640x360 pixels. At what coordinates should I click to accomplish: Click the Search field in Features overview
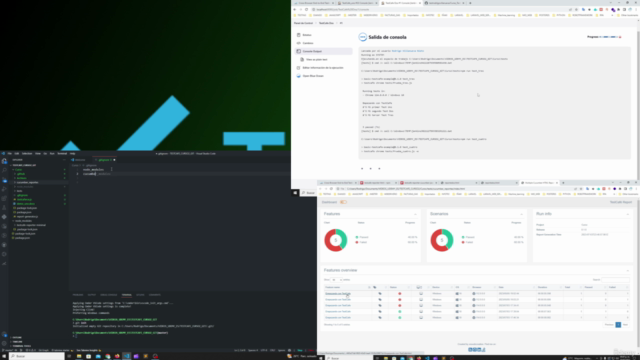[616, 280]
